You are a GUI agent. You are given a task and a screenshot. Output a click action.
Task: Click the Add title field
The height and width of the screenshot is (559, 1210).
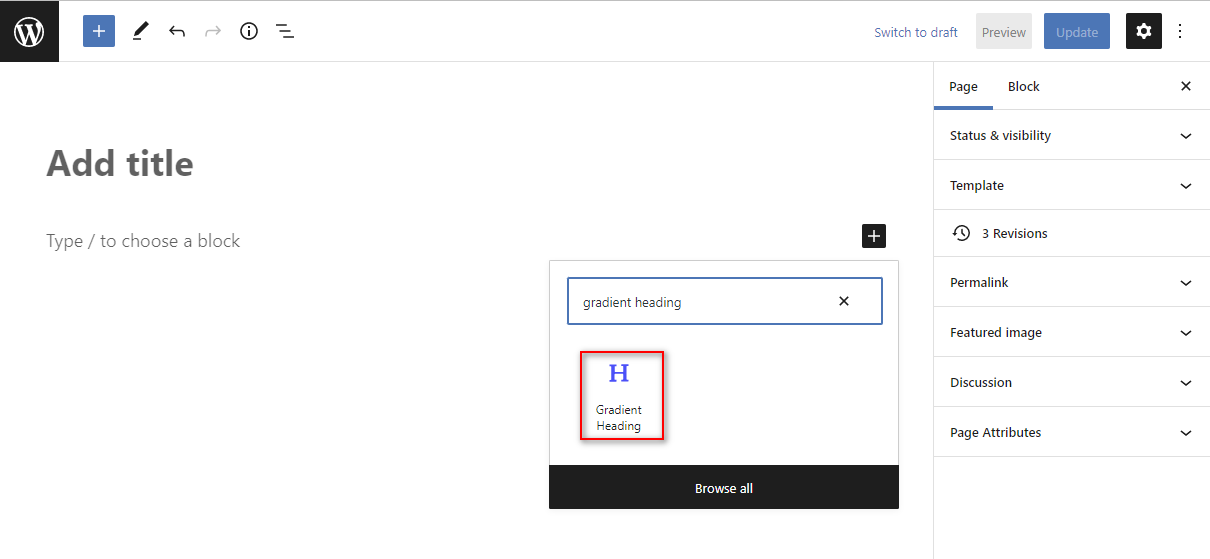click(120, 163)
